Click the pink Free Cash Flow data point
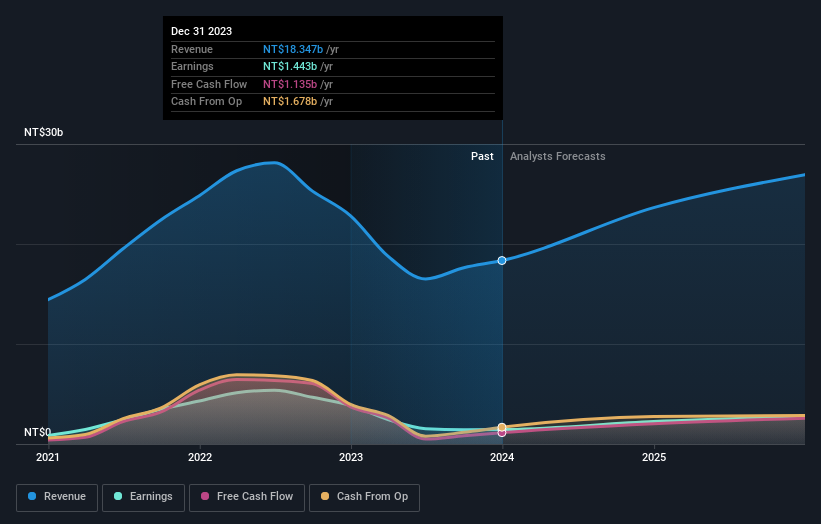This screenshot has height=524, width=821. click(x=502, y=433)
